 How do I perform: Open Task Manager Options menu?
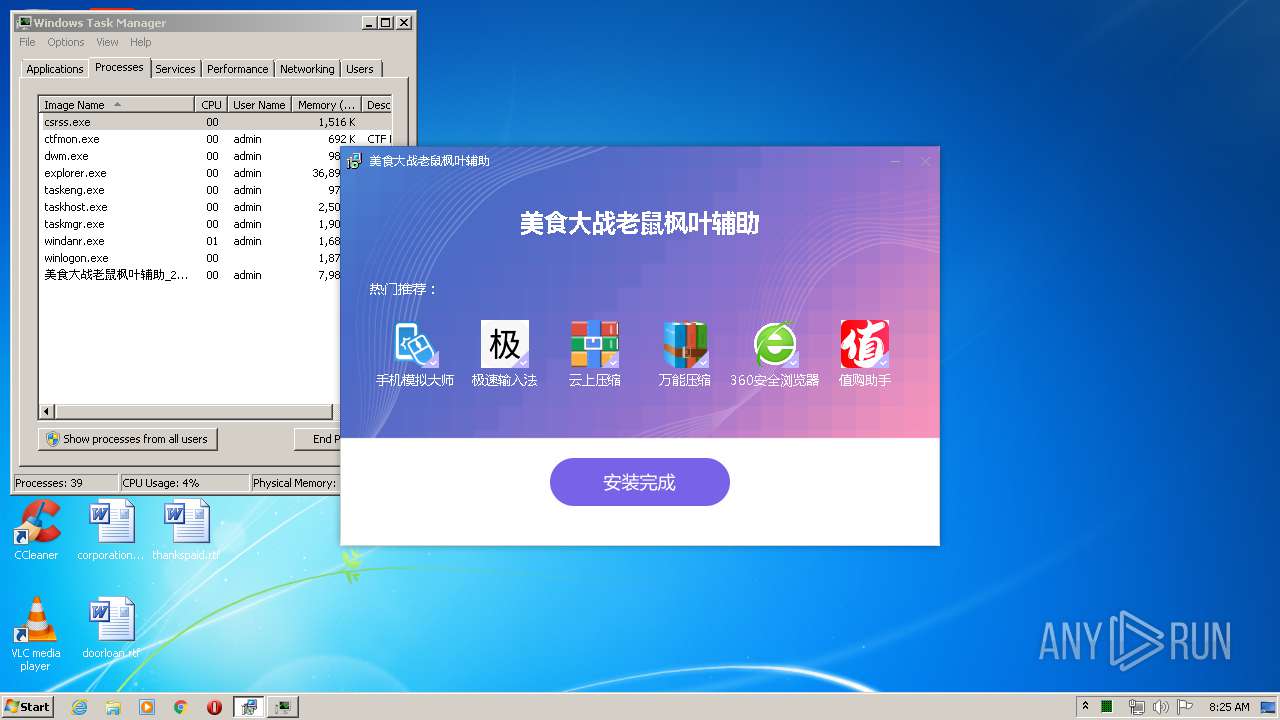click(66, 42)
